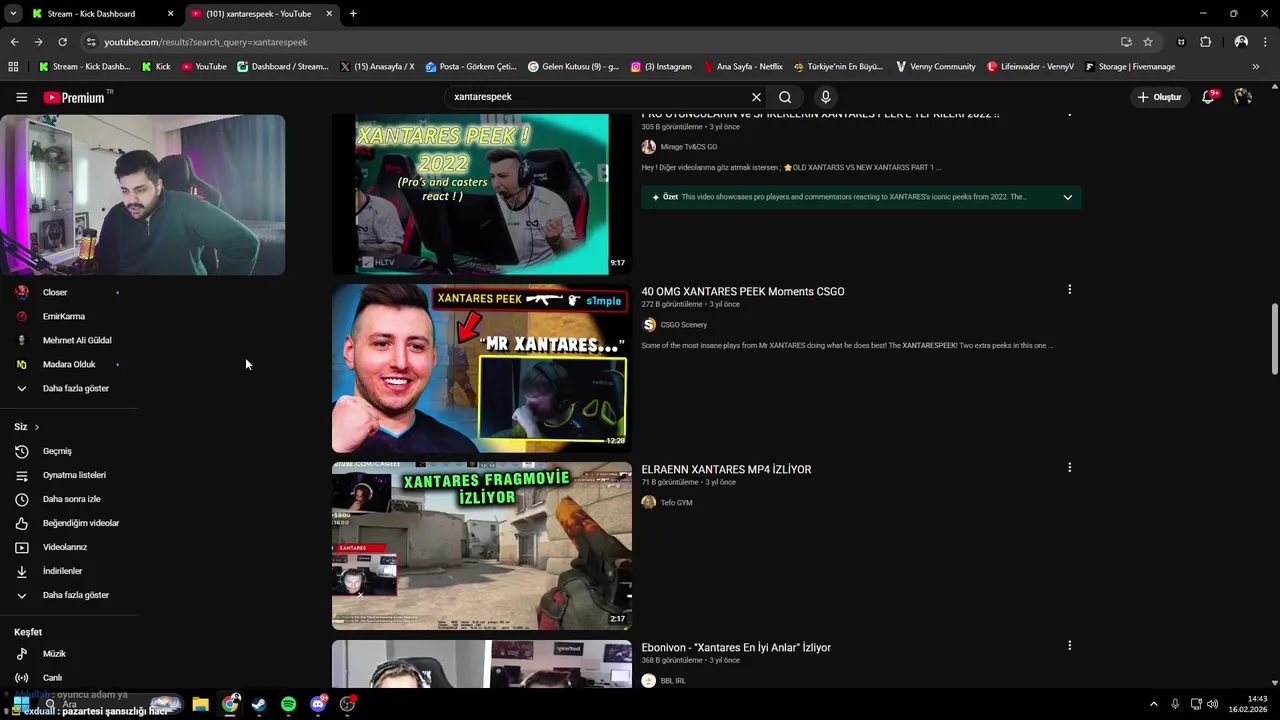
Task: Clear the search box with X
Action: (756, 97)
